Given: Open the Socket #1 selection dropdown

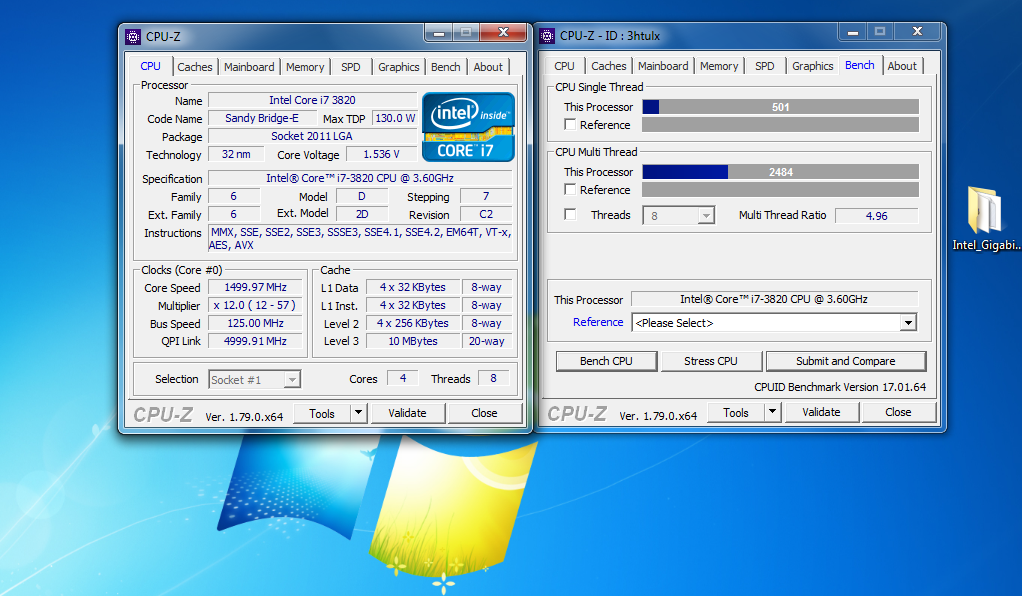Looking at the screenshot, I should pyautogui.click(x=255, y=380).
